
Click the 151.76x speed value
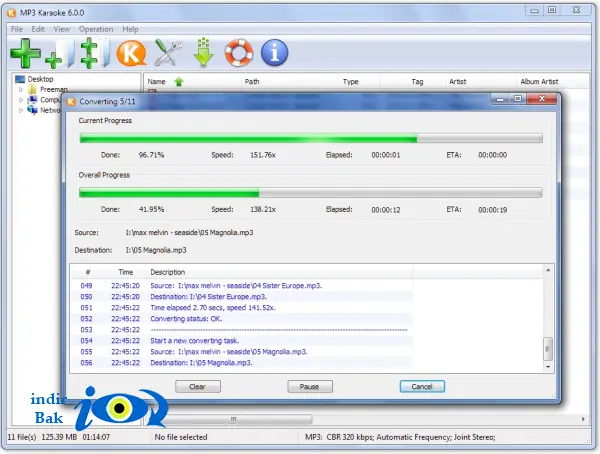coord(263,155)
